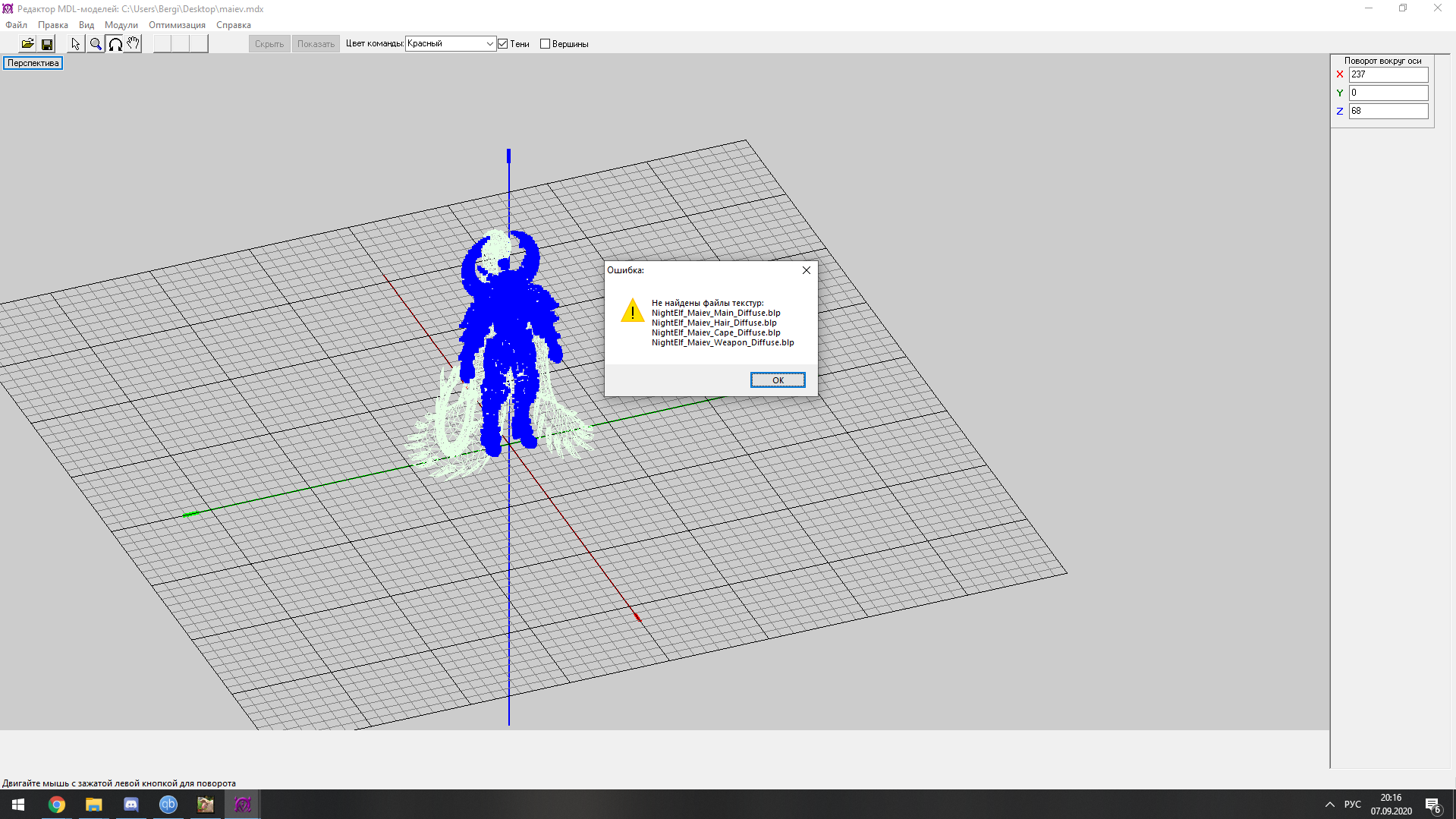Viewport: 1456px width, 819px height.
Task: Open the Оптимизация menu
Action: 177,25
